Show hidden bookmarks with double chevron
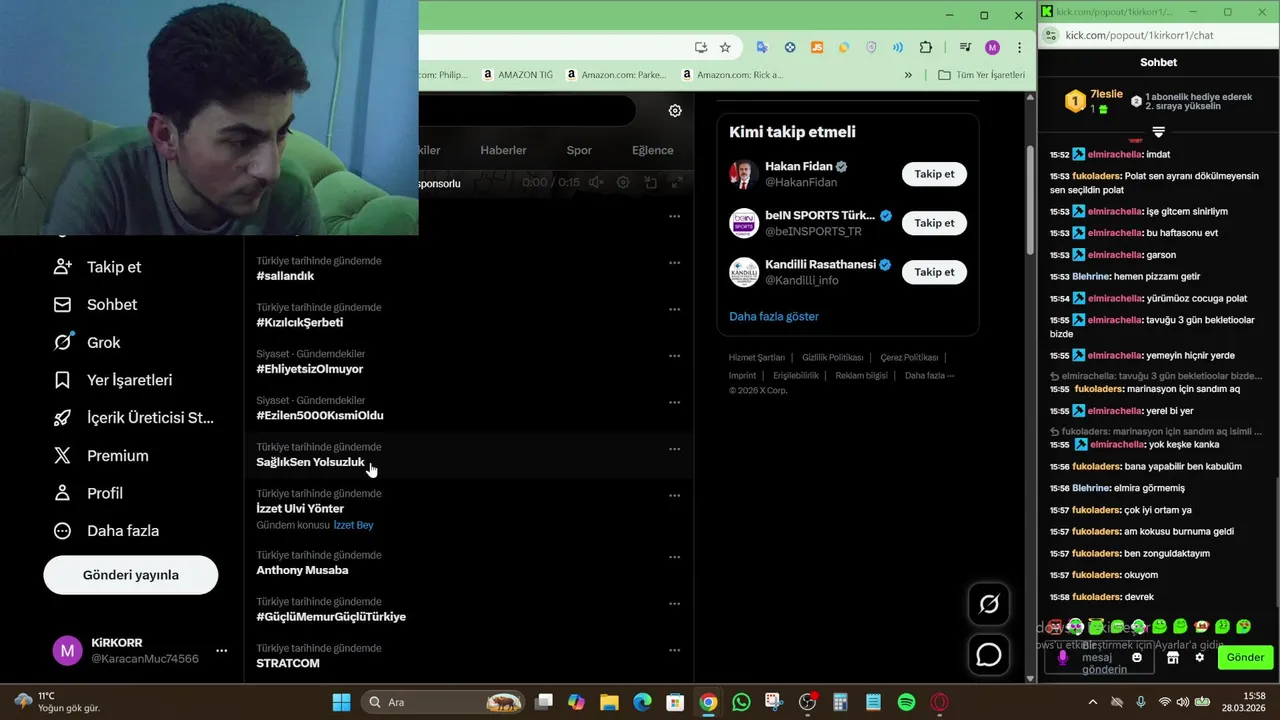 click(908, 75)
